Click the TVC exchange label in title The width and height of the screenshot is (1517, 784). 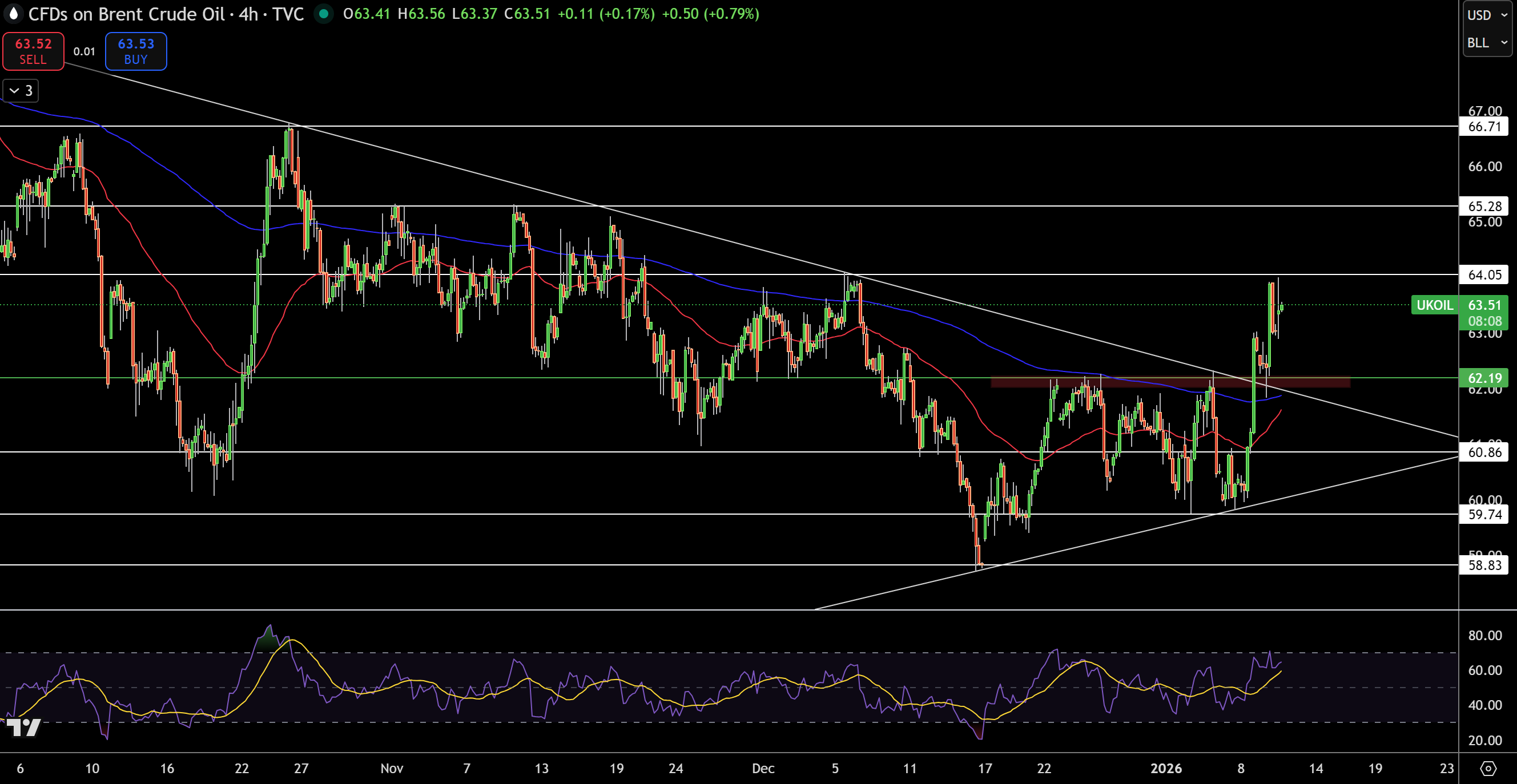(x=288, y=14)
